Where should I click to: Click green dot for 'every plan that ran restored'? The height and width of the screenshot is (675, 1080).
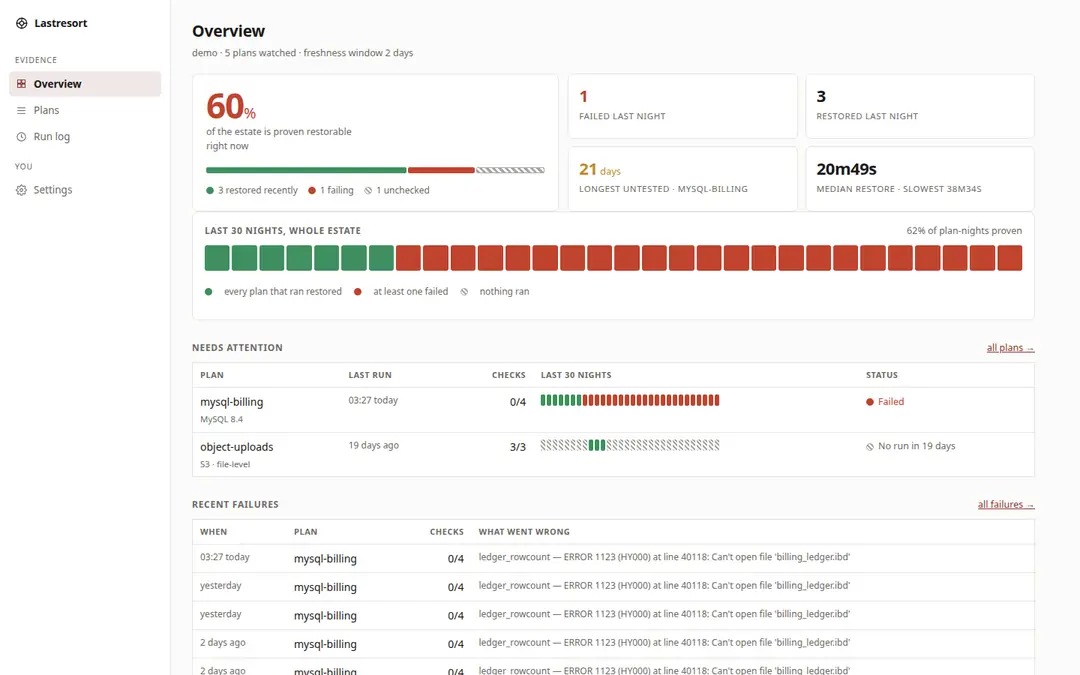coord(209,292)
